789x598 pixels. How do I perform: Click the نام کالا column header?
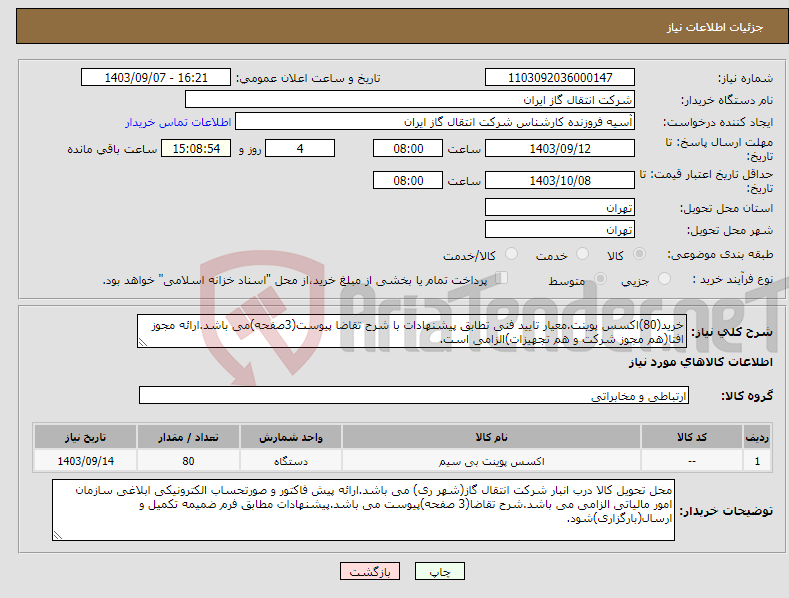point(491,437)
